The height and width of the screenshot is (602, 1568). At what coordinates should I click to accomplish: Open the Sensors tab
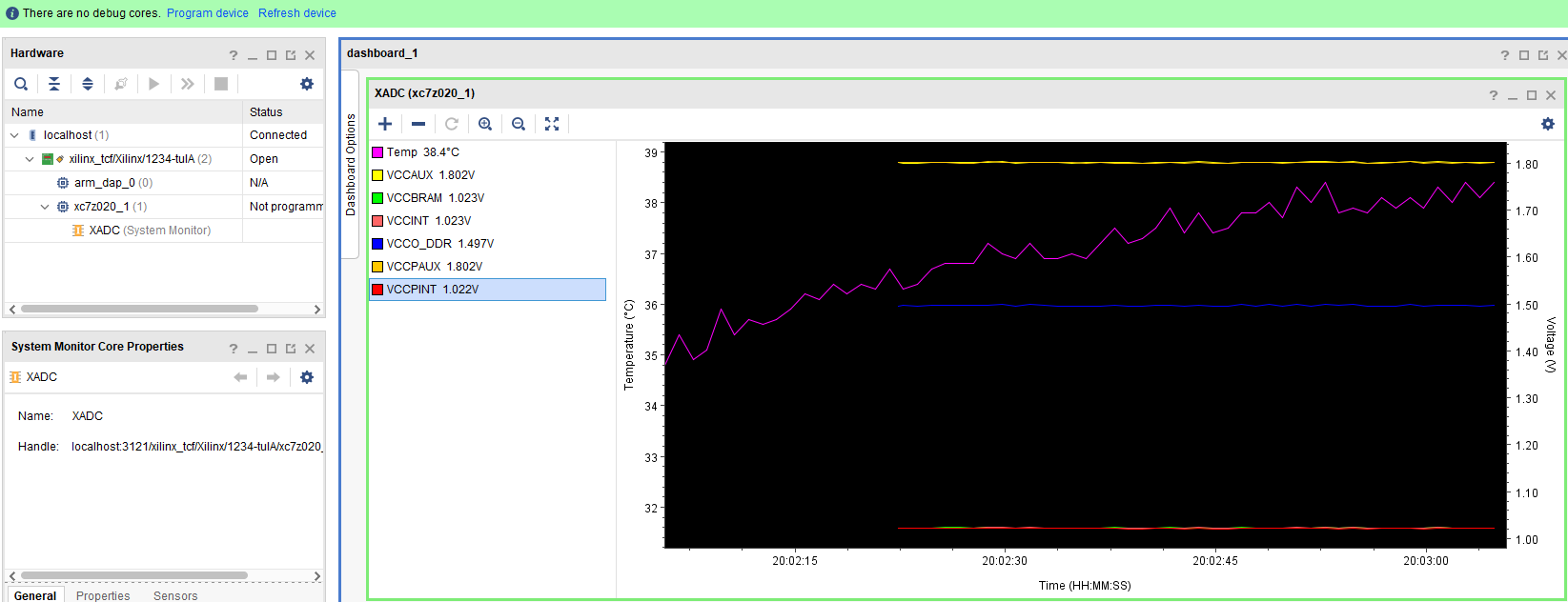pos(175,595)
